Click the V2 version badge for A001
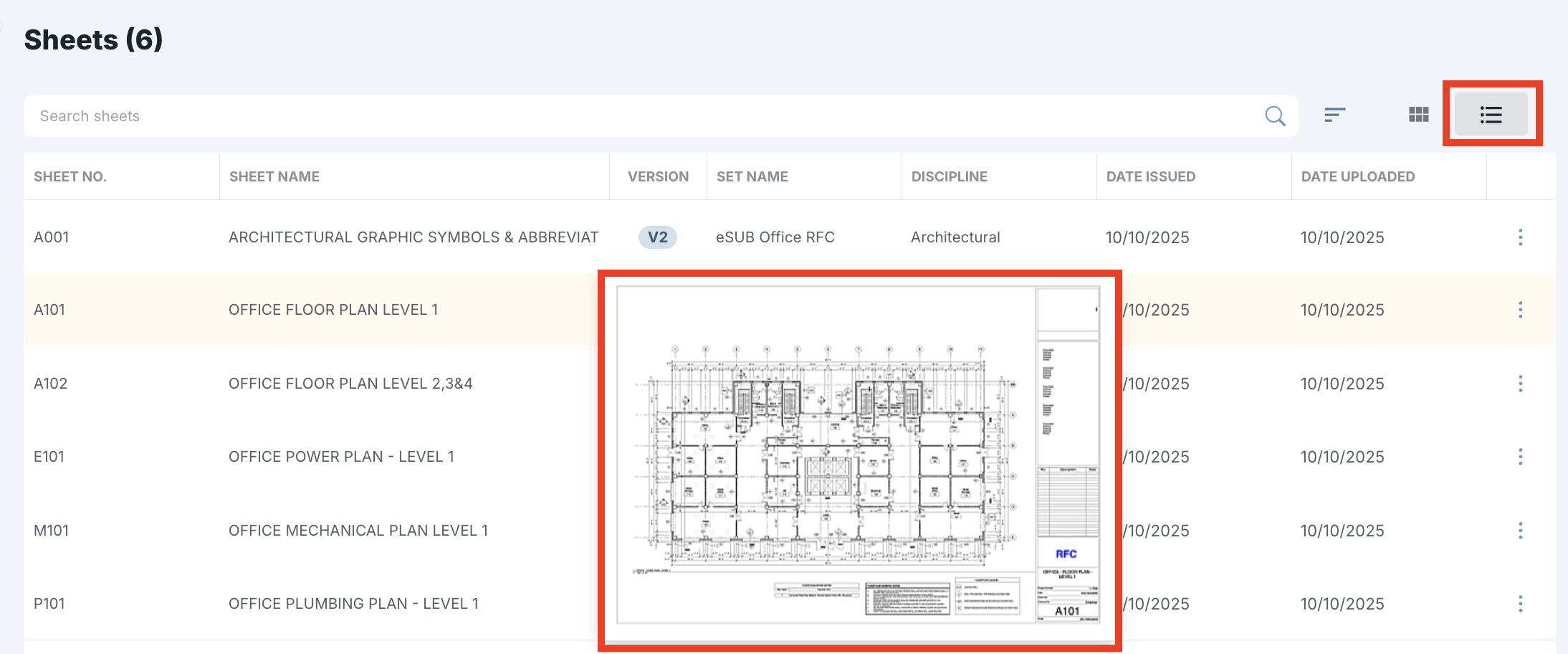Image resolution: width=1568 pixels, height=654 pixels. (x=658, y=237)
